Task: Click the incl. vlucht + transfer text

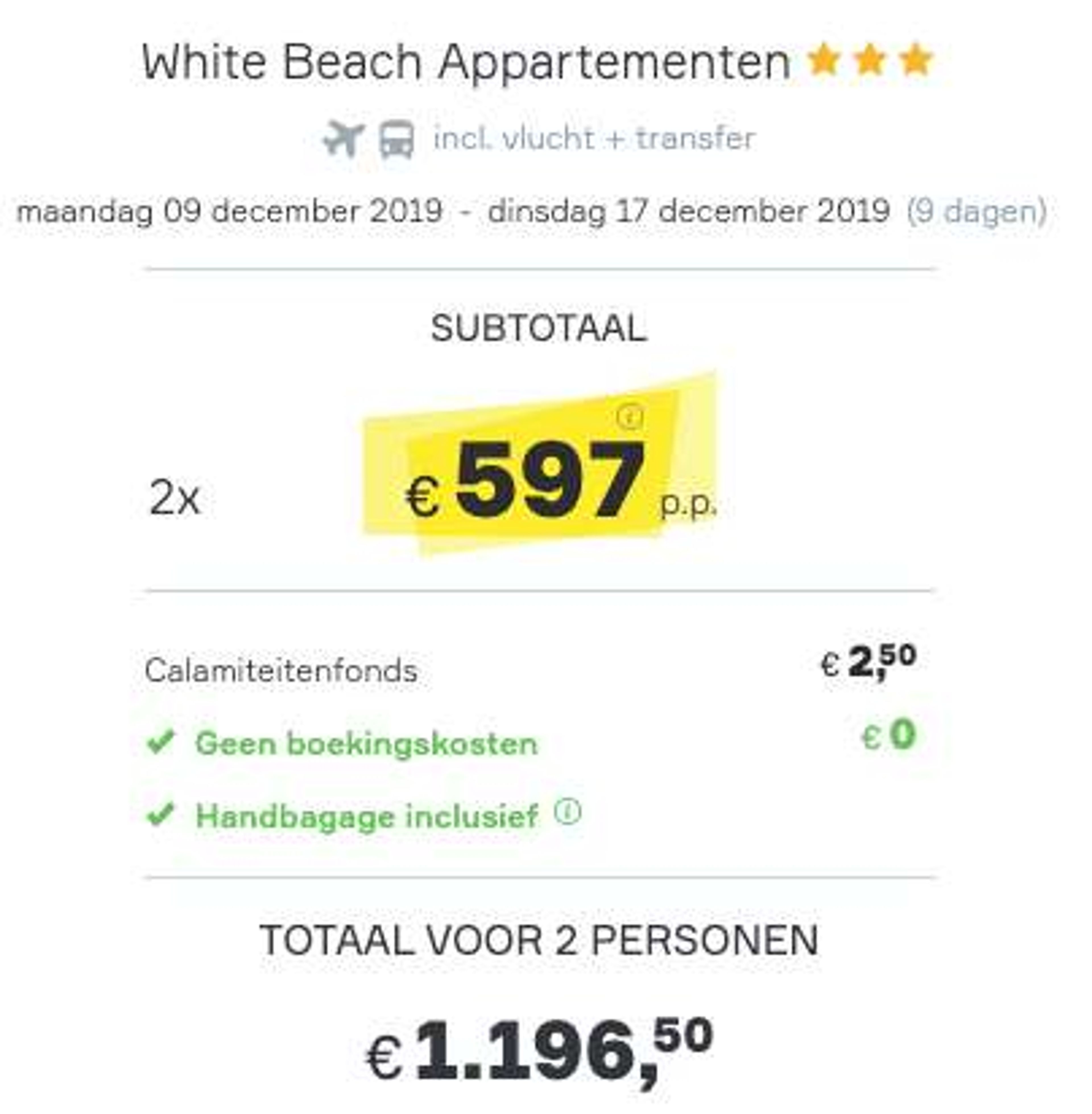Action: point(594,139)
